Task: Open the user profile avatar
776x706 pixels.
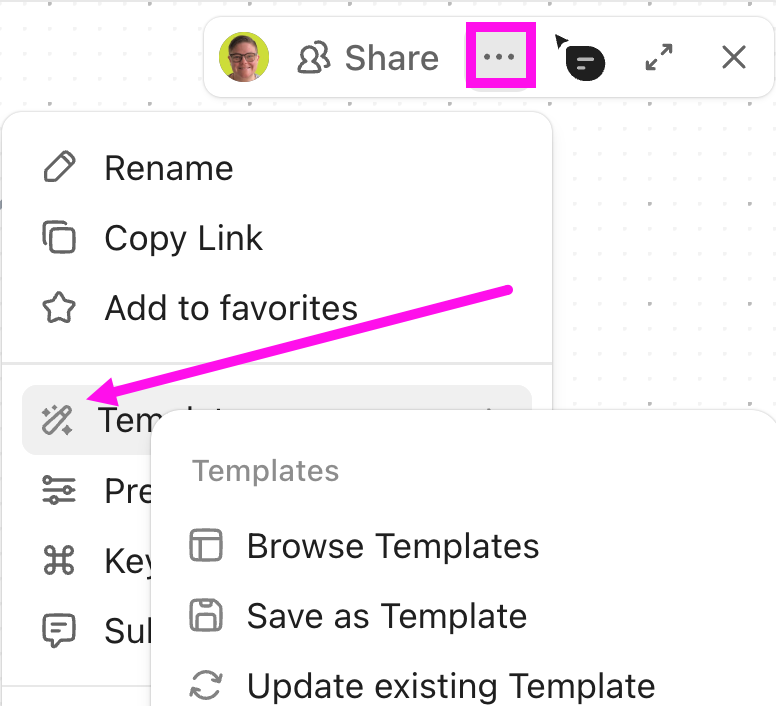Action: (244, 58)
